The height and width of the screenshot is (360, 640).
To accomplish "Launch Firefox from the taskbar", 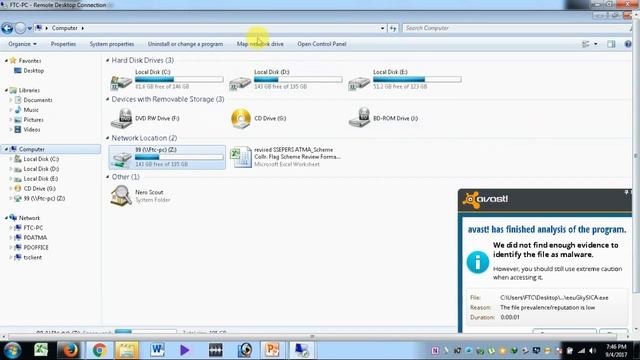I will 70,350.
